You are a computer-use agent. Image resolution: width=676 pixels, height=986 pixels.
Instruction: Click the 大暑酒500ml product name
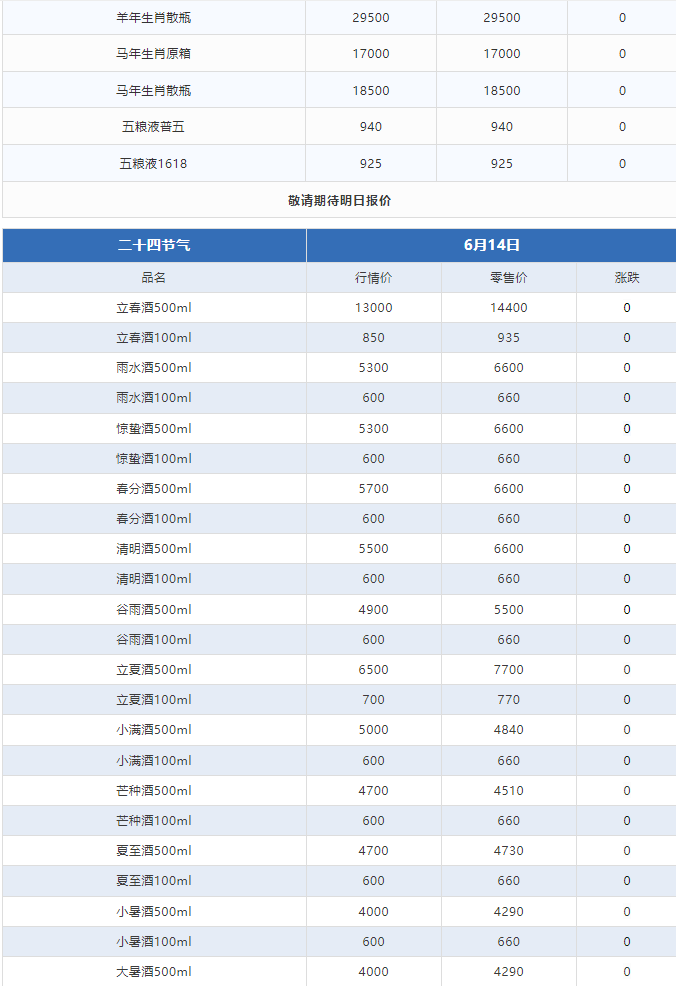coord(153,972)
